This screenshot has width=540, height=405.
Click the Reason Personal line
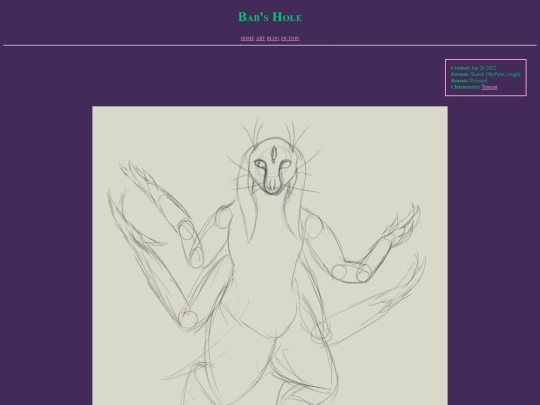point(469,81)
